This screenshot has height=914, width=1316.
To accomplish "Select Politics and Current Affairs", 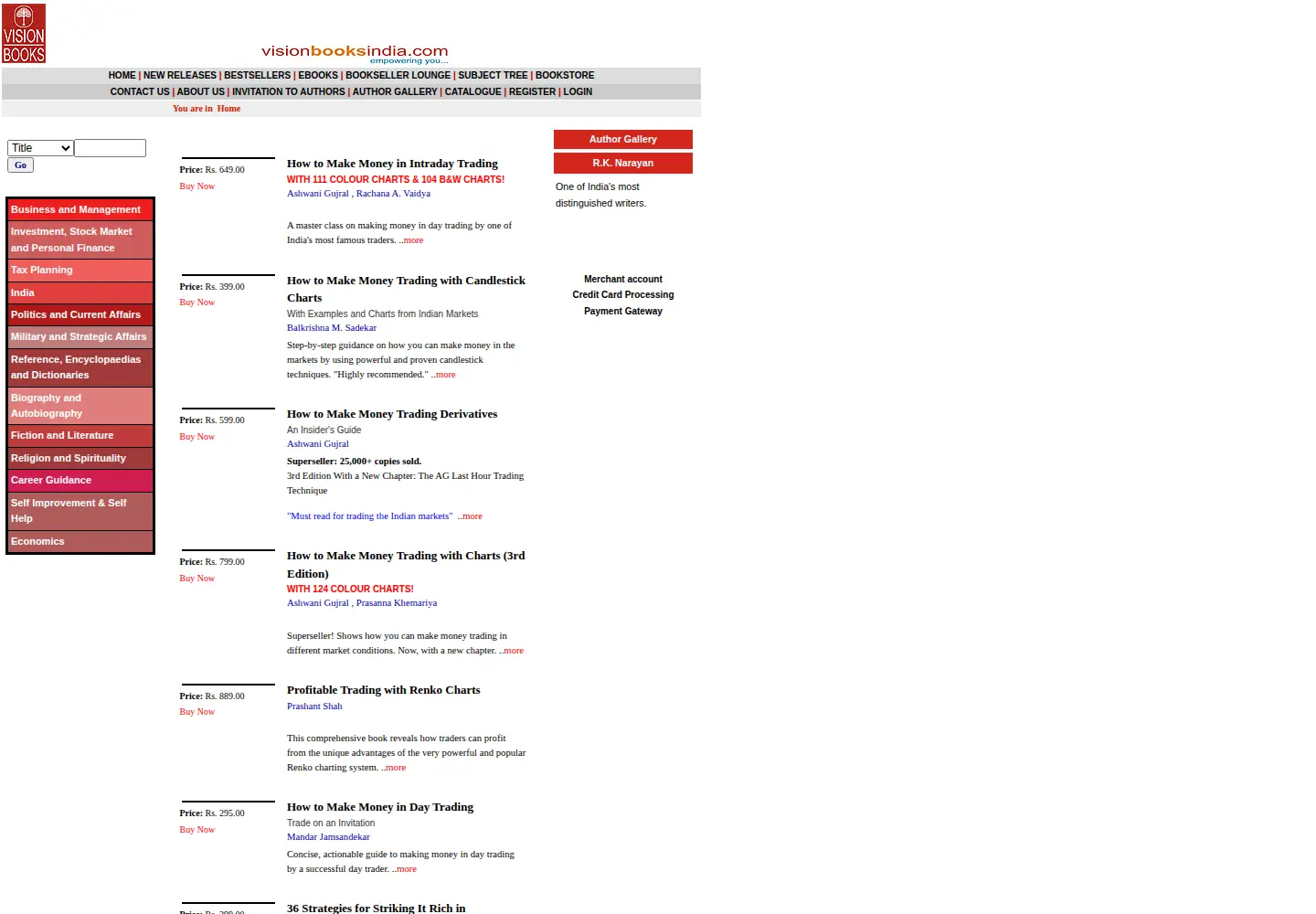I will (80, 315).
